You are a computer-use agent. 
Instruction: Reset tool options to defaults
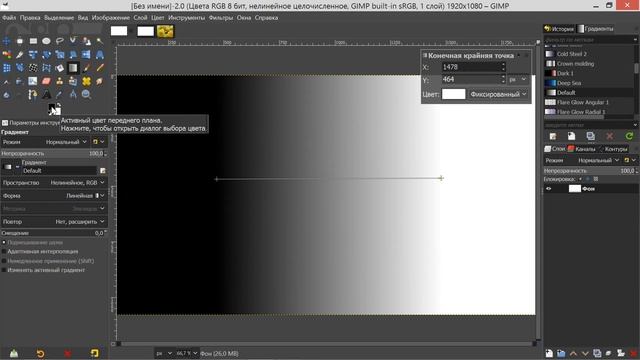[94, 353]
